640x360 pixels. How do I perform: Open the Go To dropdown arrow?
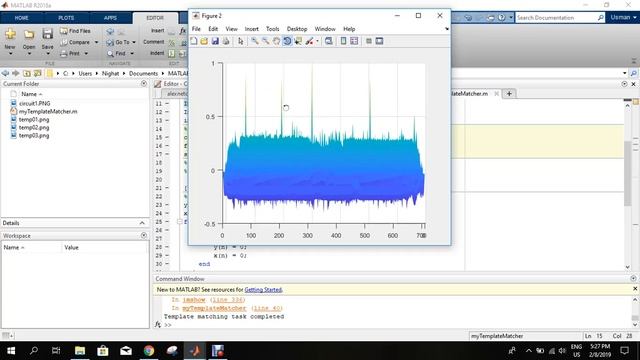click(x=134, y=42)
